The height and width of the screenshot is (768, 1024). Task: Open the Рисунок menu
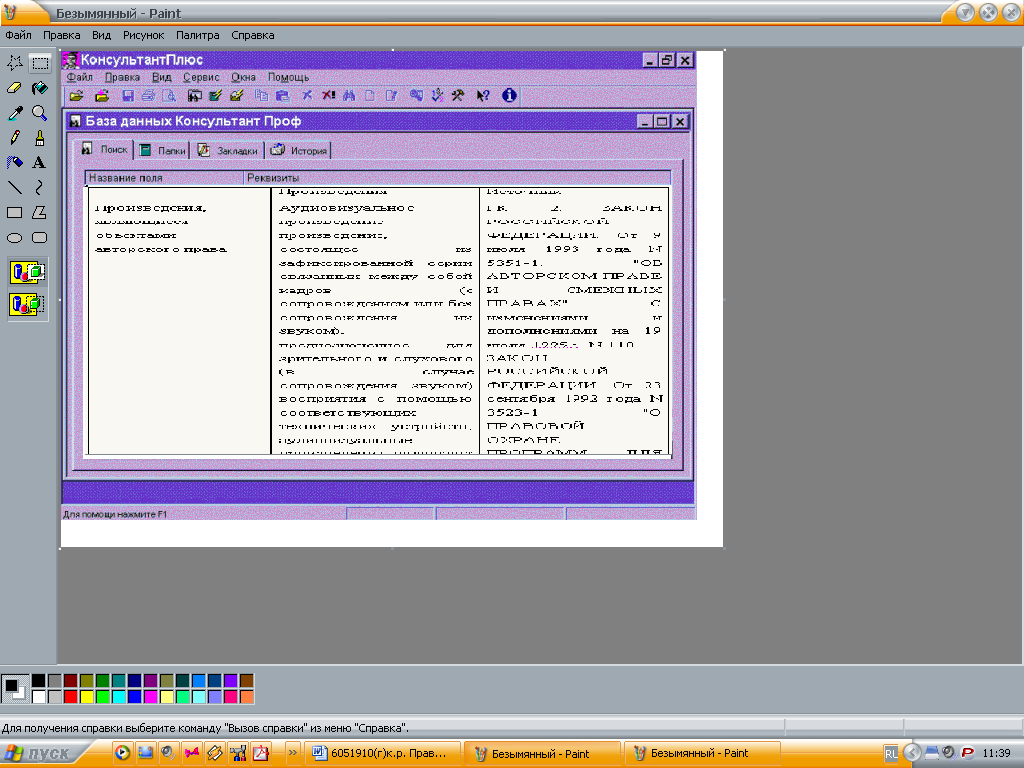[144, 35]
